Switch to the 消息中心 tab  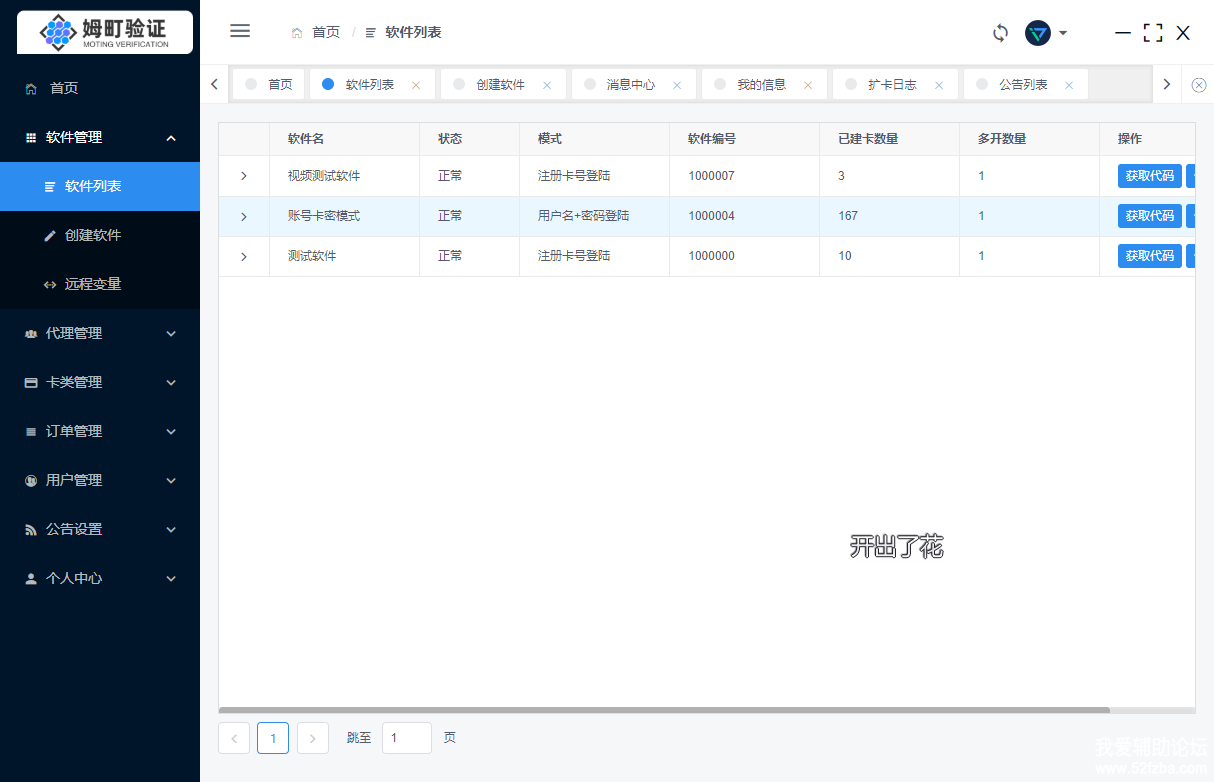click(x=630, y=85)
